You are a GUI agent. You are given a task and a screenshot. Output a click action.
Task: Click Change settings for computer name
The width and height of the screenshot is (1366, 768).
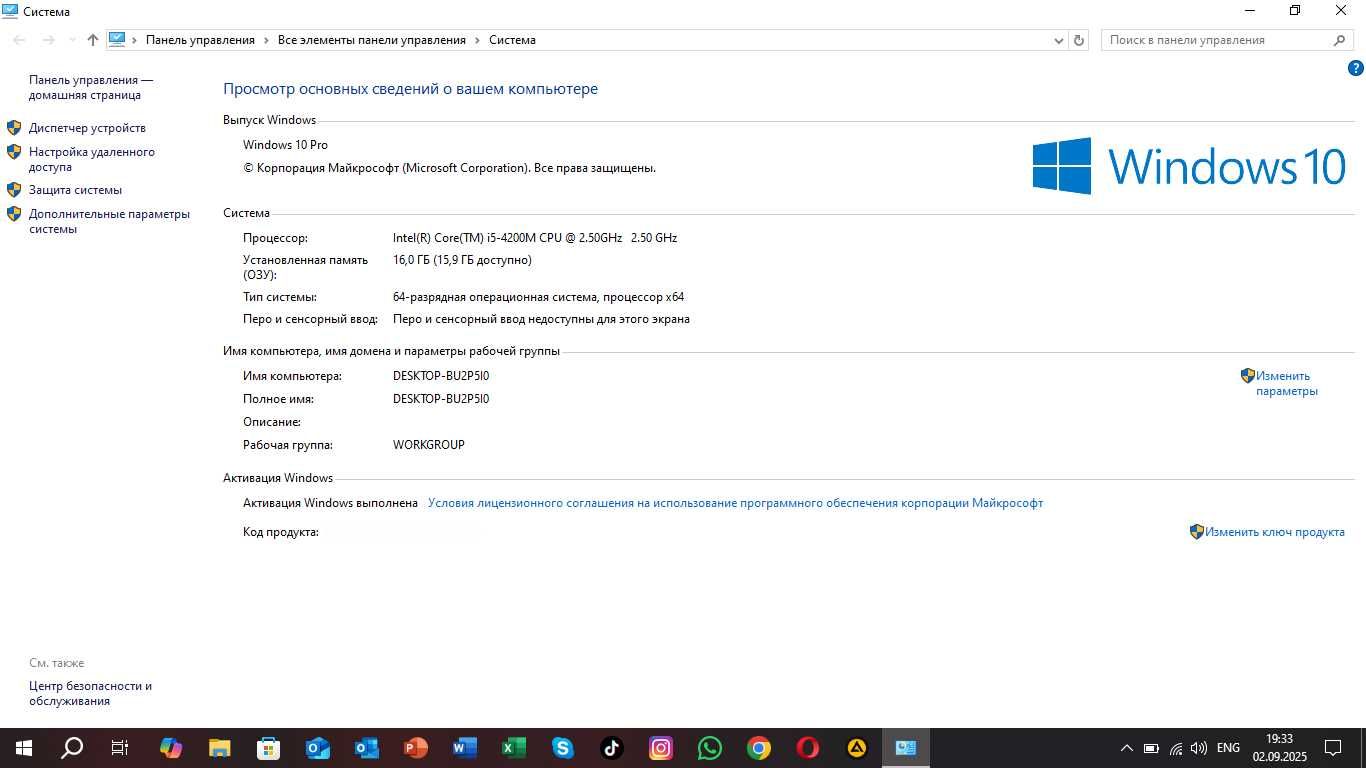tap(1286, 383)
